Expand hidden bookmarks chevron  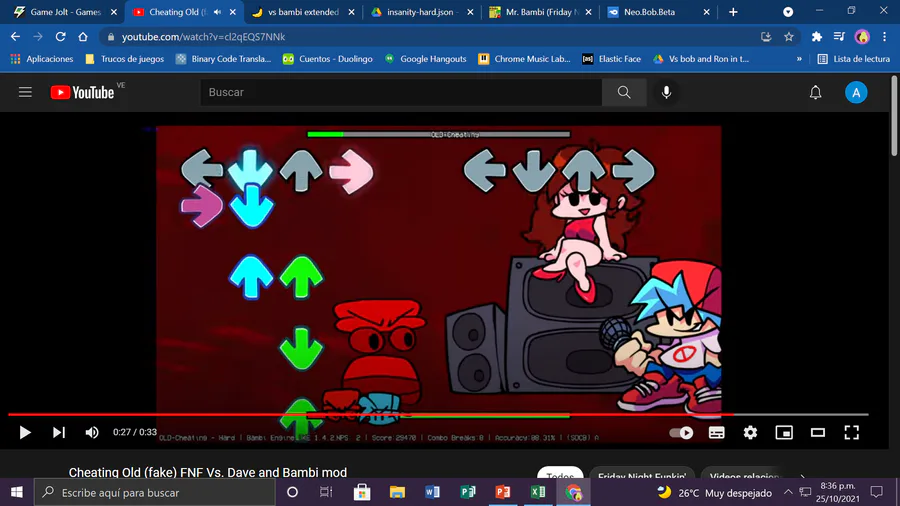click(799, 59)
